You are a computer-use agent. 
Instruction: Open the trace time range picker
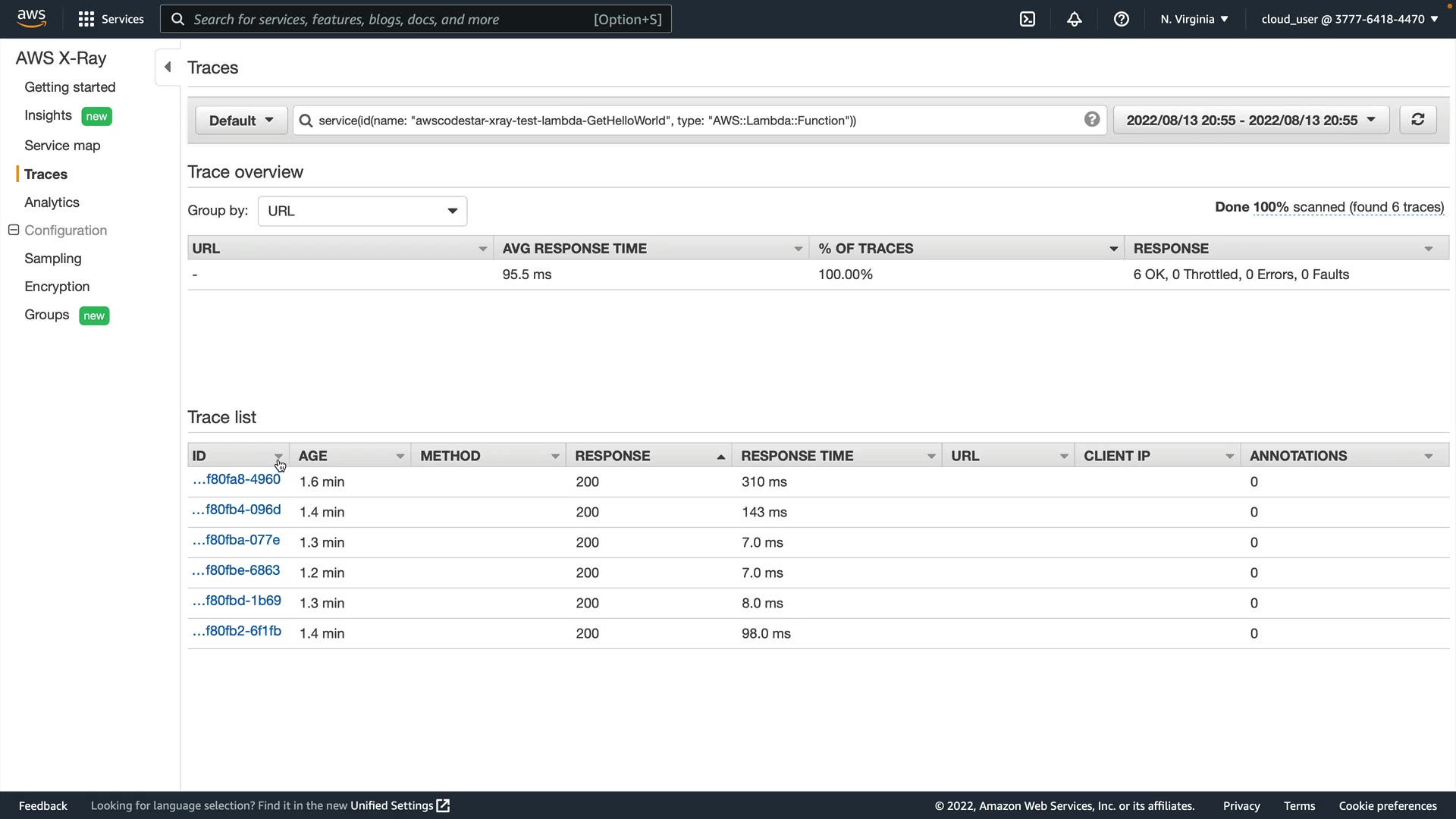[1250, 121]
